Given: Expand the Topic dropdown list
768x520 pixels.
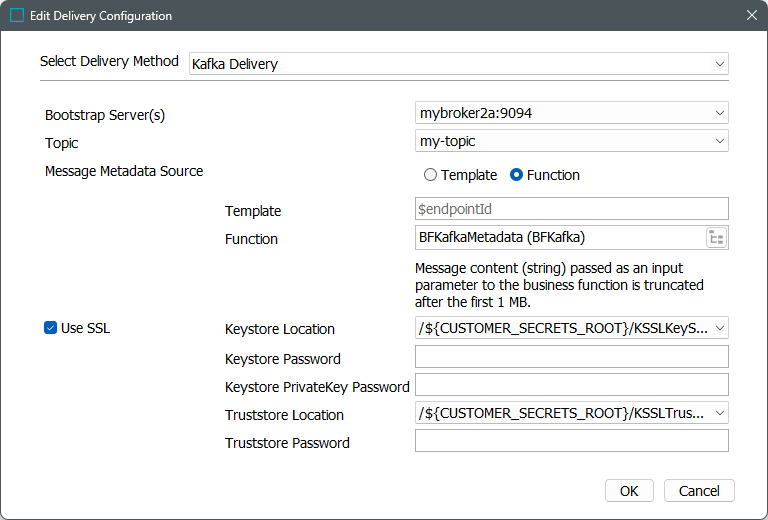Looking at the screenshot, I should pos(720,142).
